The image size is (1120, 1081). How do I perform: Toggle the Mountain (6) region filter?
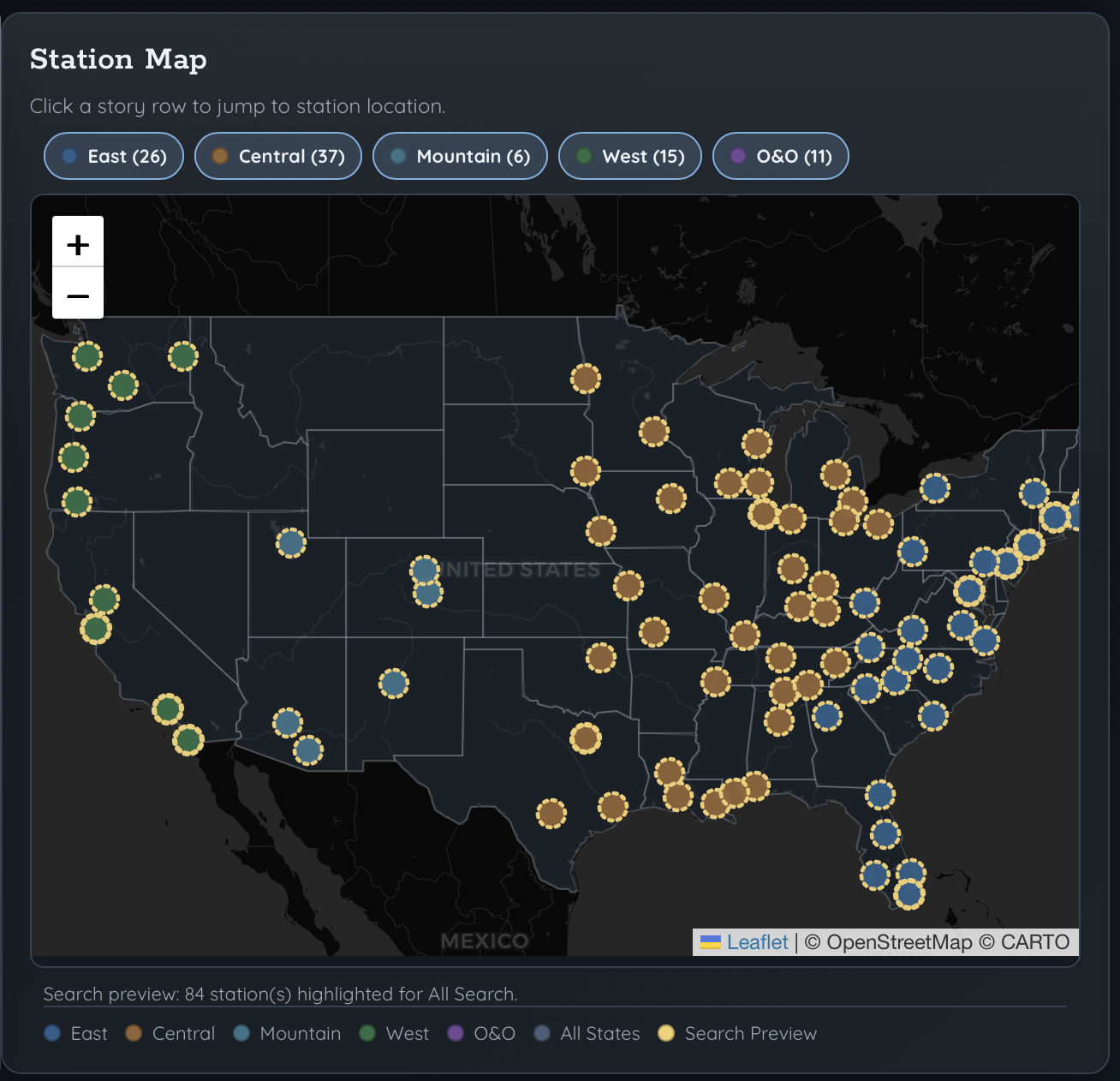[460, 156]
